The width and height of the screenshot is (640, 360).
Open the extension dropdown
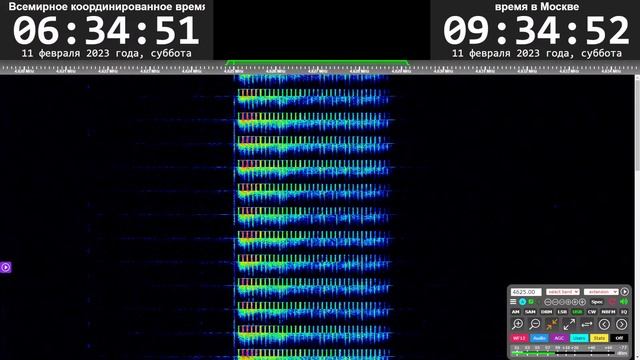pos(601,292)
